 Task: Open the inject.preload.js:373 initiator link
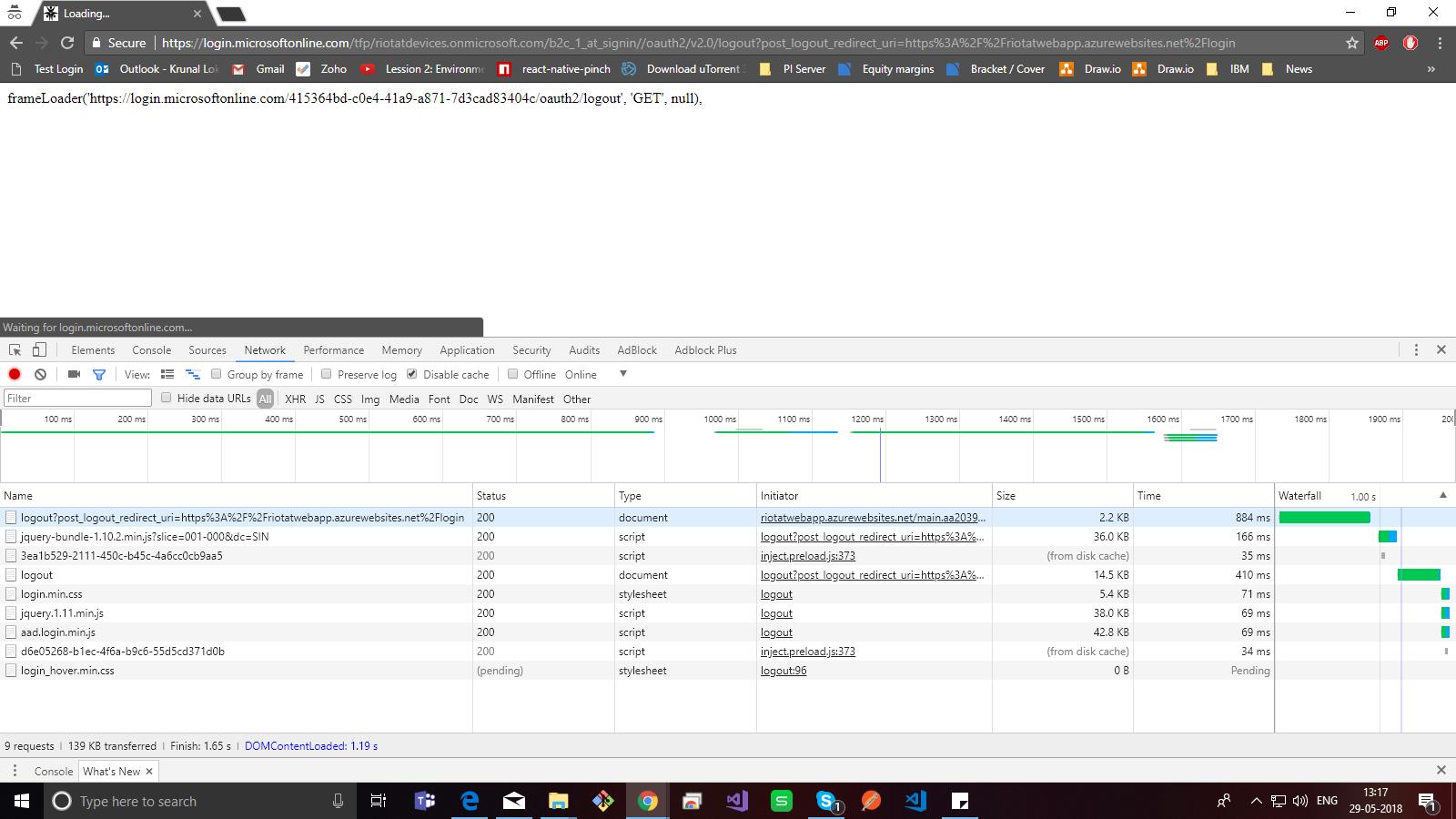[807, 555]
